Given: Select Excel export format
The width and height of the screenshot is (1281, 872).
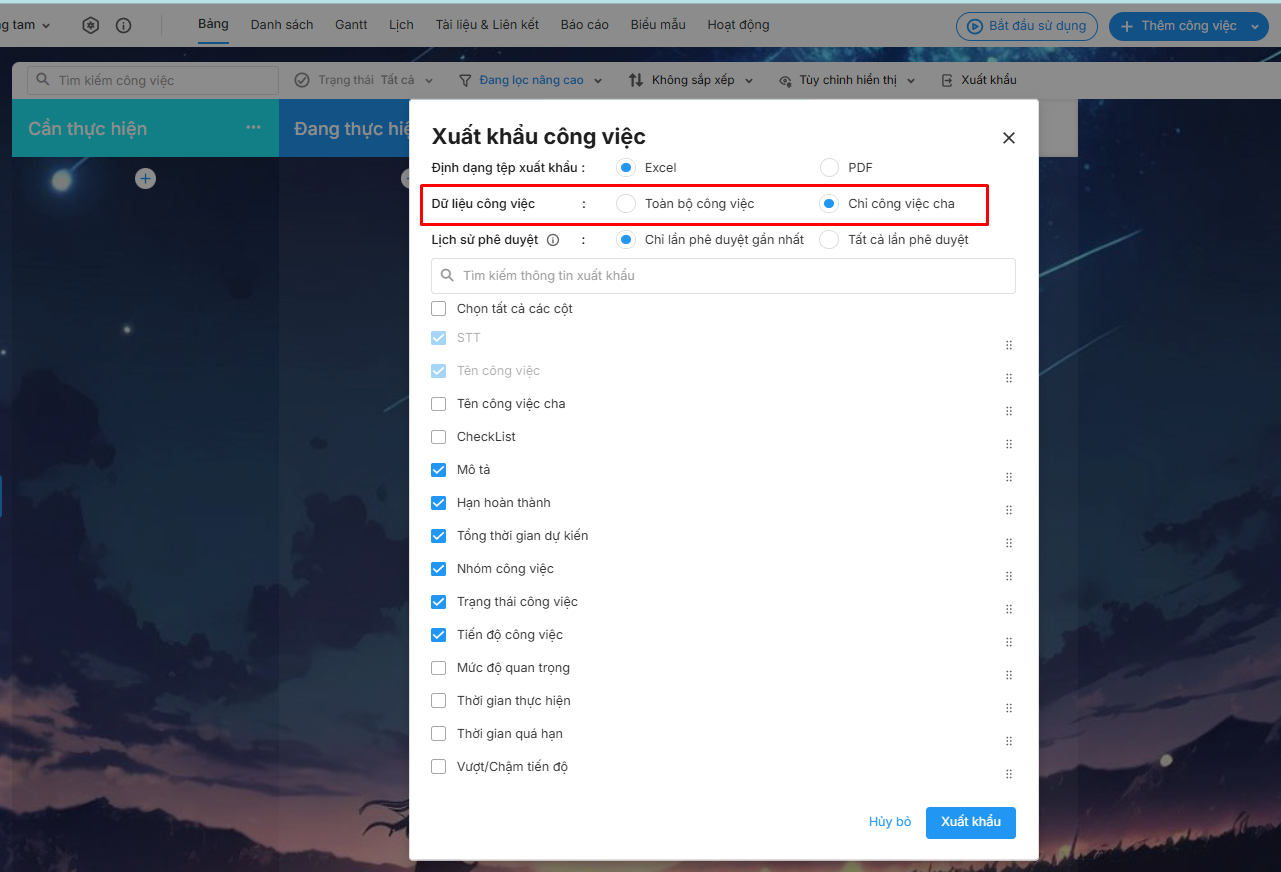Looking at the screenshot, I should coord(626,167).
